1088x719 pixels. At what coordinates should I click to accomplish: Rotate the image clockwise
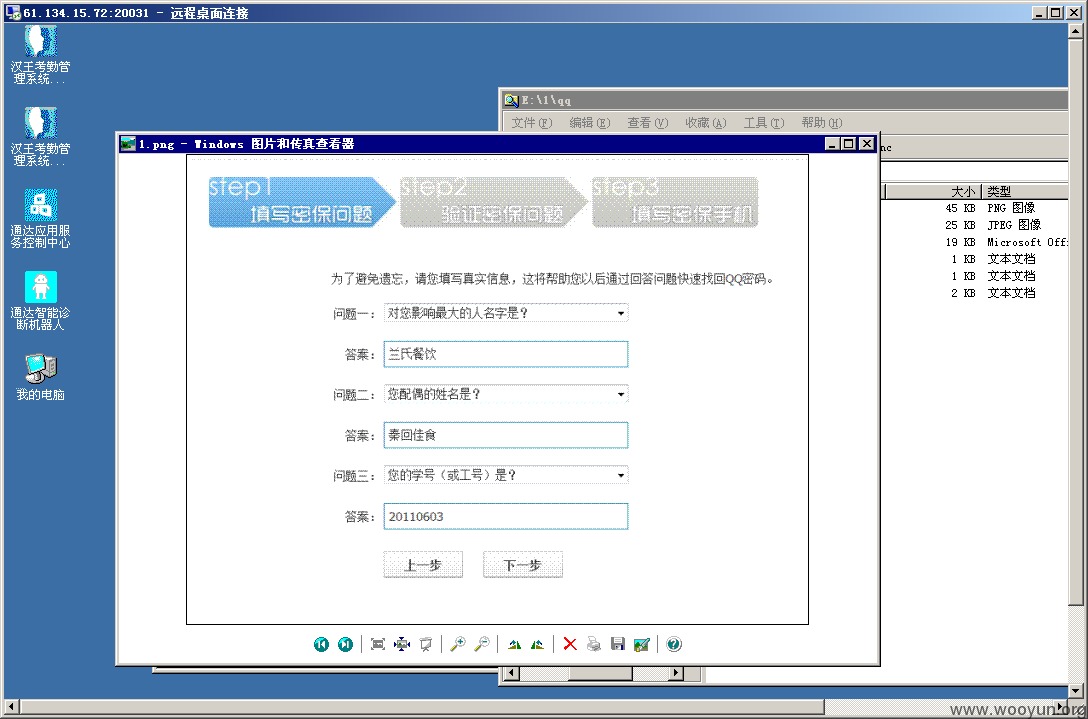(514, 645)
